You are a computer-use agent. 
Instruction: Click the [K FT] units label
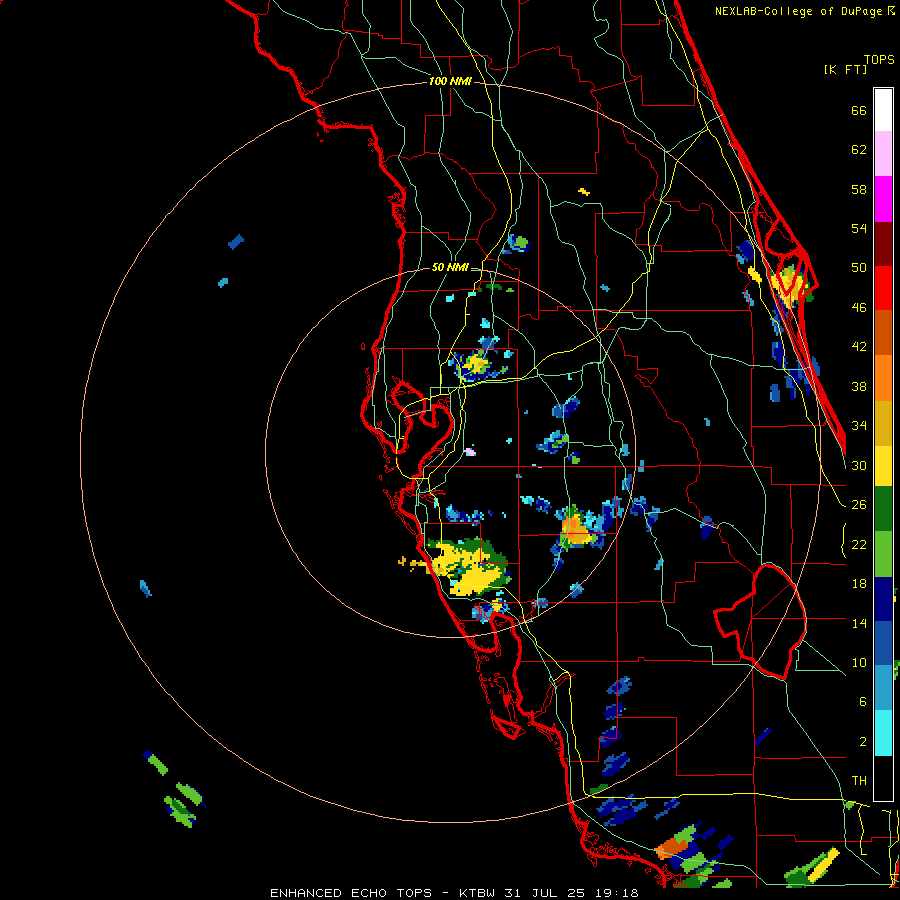tap(845, 70)
